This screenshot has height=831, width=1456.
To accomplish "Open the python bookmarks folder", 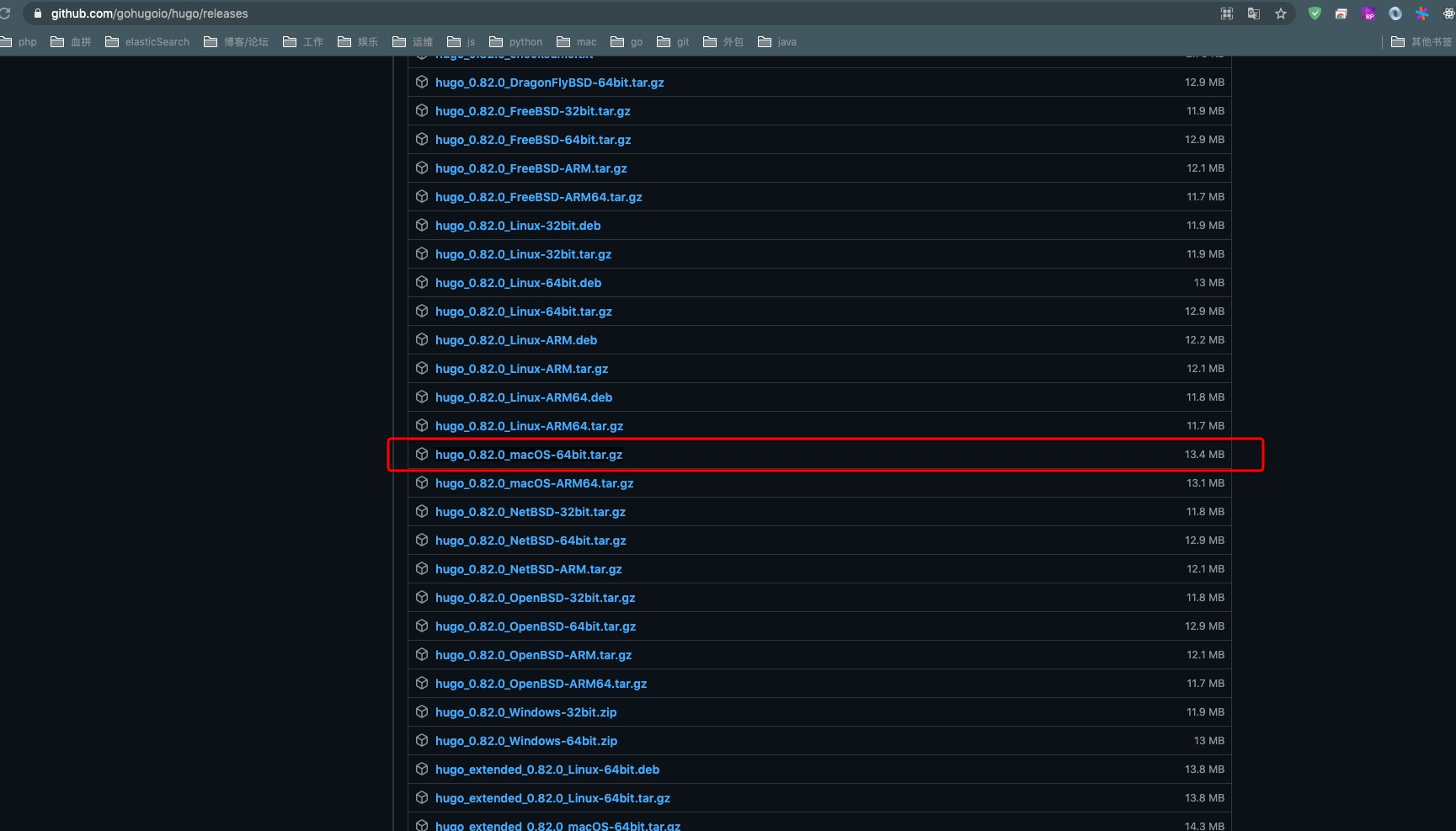I will tap(515, 41).
